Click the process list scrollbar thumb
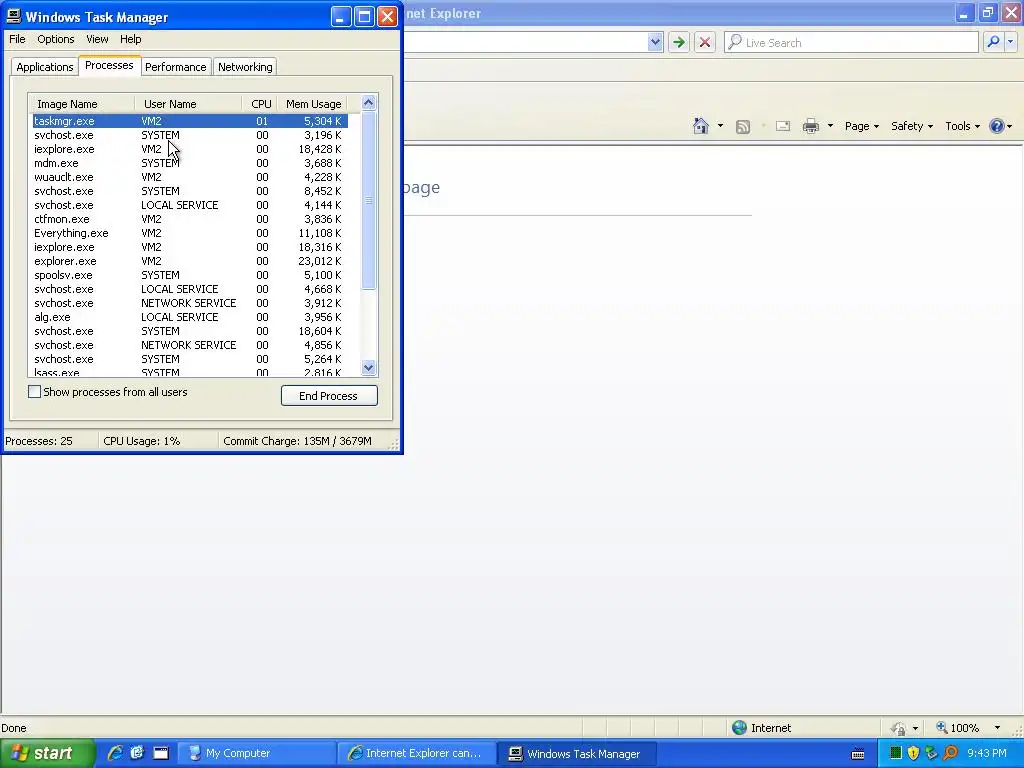The image size is (1024, 768). pyautogui.click(x=368, y=200)
